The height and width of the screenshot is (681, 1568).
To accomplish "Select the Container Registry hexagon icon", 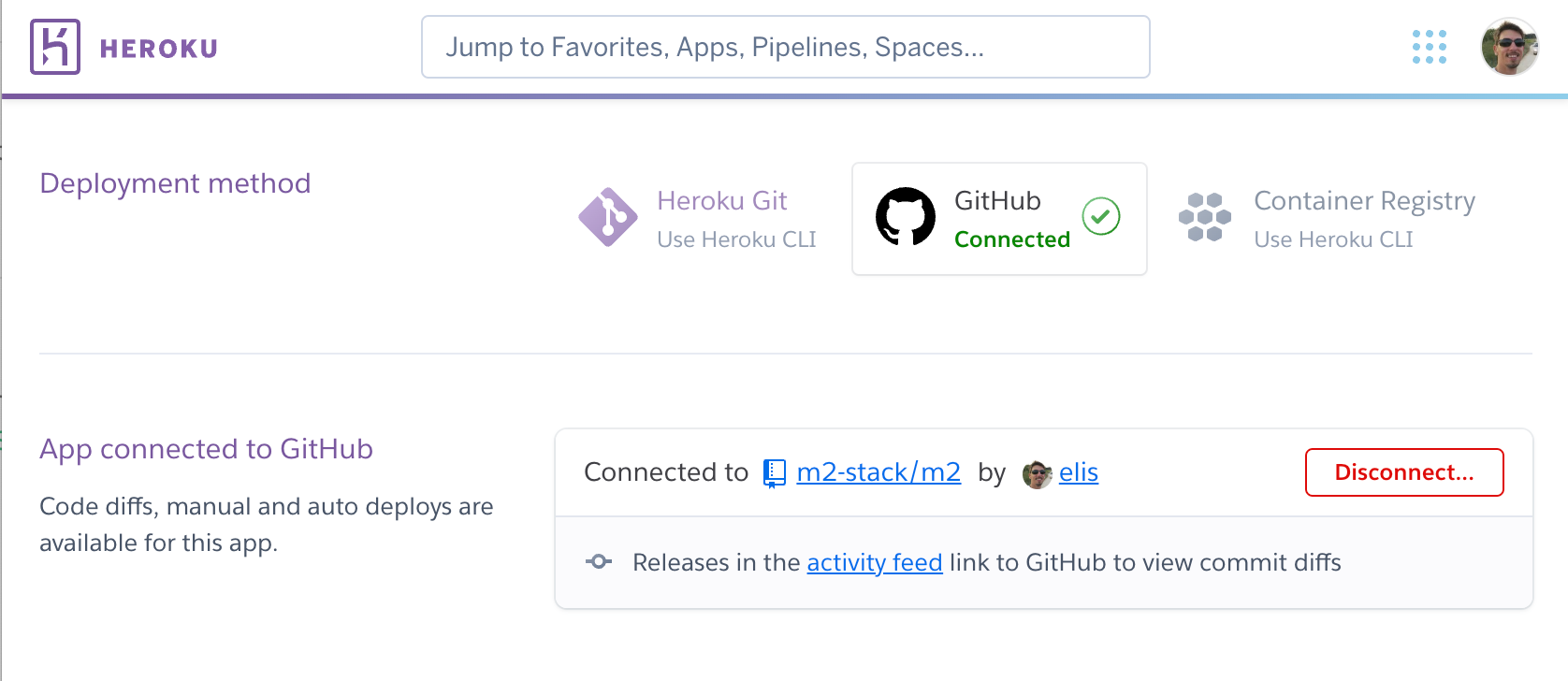I will pos(1204,218).
